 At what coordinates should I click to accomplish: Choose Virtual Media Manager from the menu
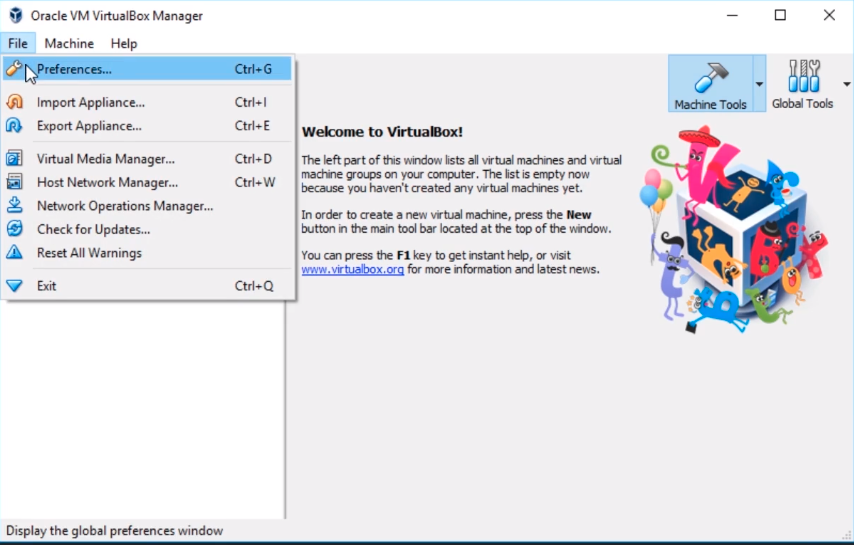point(106,159)
